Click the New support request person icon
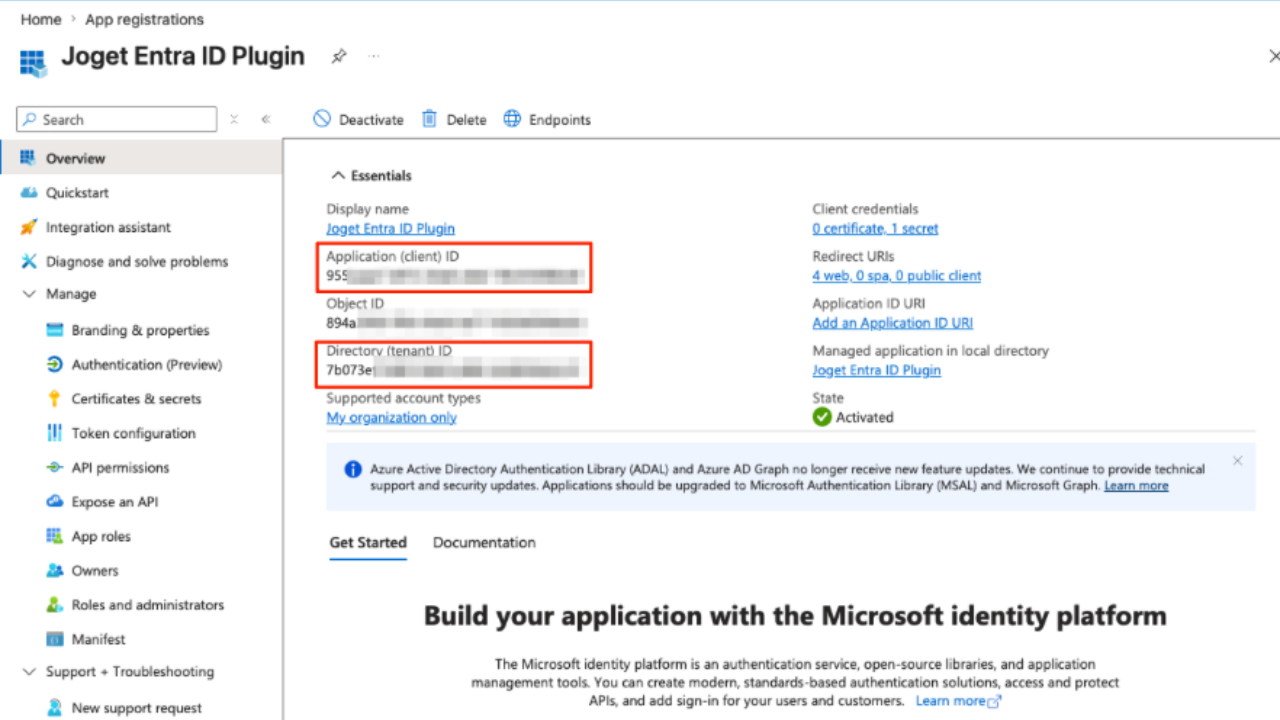Image resolution: width=1280 pixels, height=720 pixels. (x=54, y=708)
